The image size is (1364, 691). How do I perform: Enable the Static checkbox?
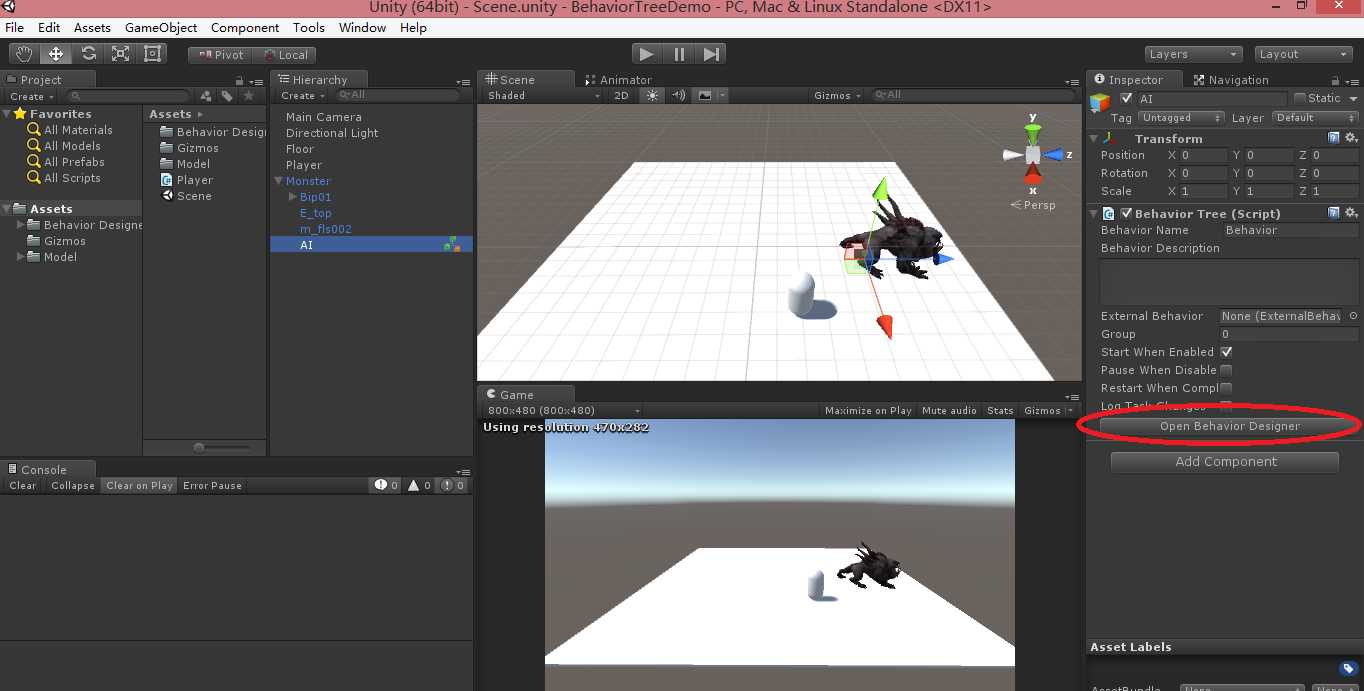1300,98
